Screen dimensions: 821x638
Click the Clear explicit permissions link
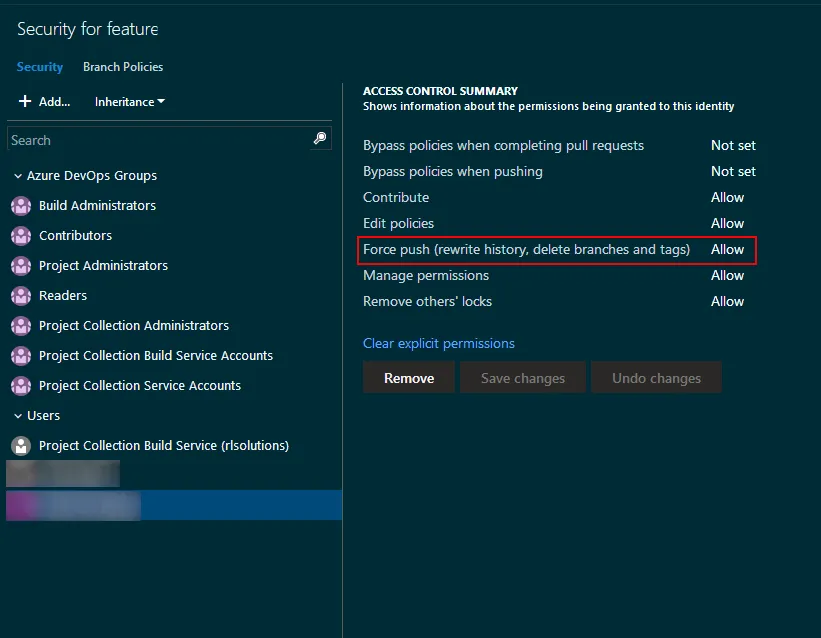[x=438, y=343]
